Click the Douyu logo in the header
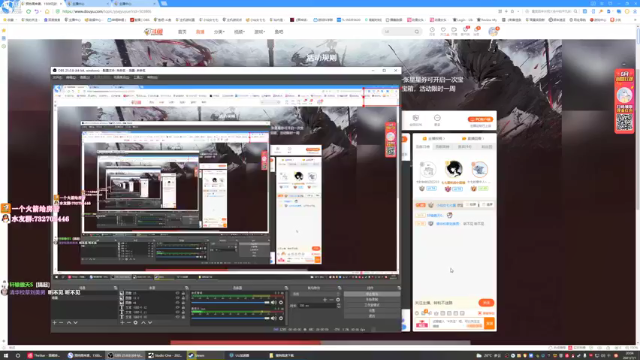640x360 pixels. tap(153, 31)
